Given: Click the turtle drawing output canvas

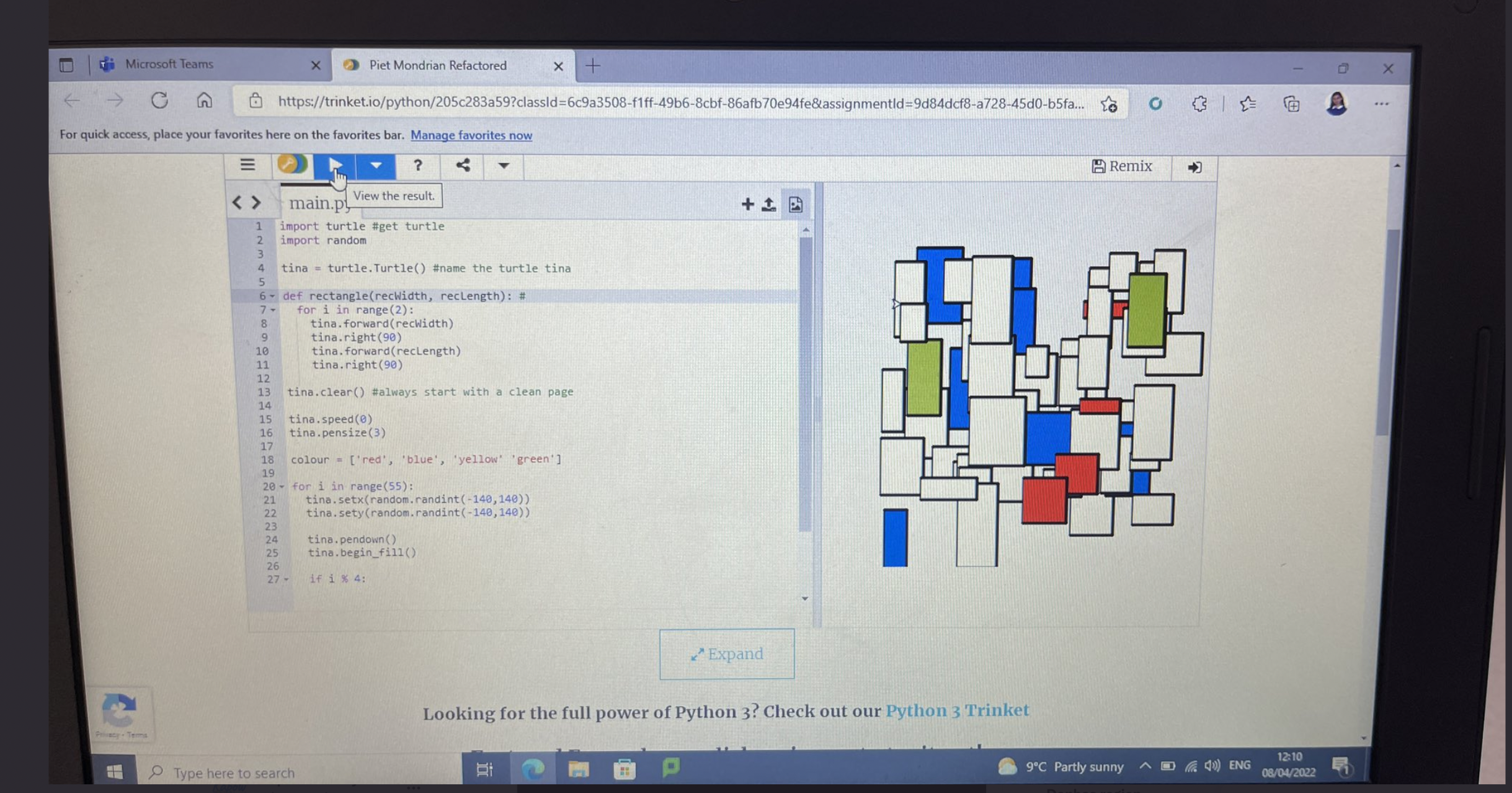Looking at the screenshot, I should [1041, 406].
